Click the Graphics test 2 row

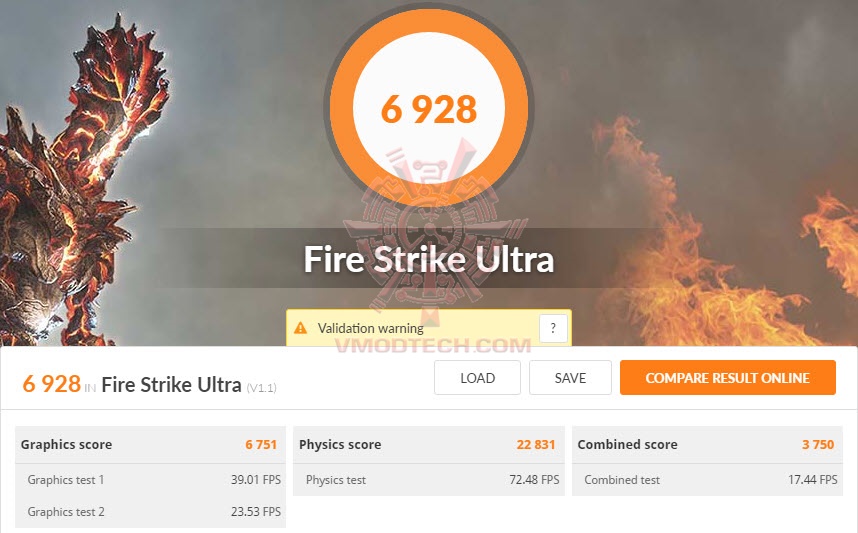[150, 512]
